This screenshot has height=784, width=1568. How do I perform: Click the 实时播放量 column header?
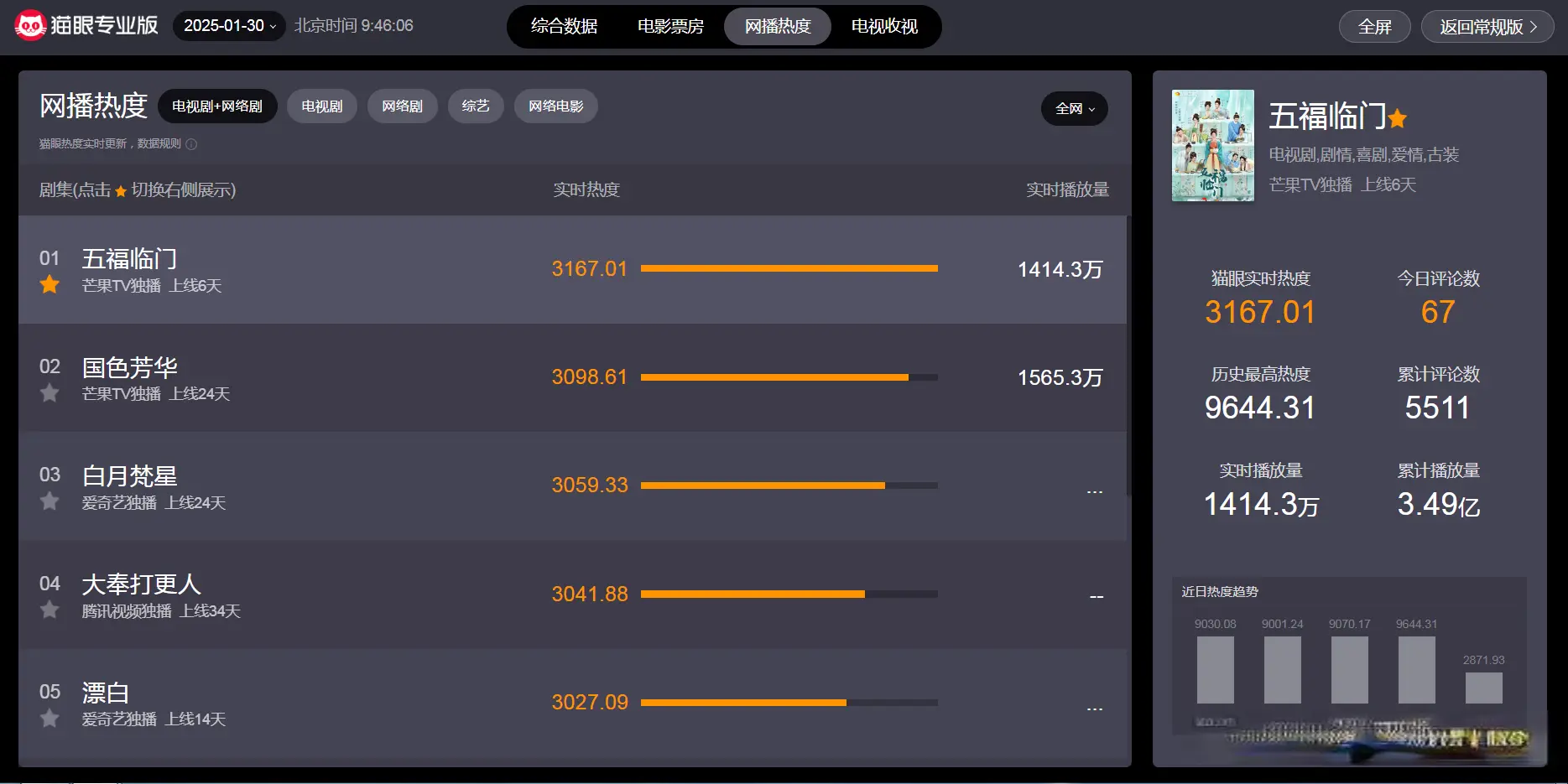[1067, 190]
